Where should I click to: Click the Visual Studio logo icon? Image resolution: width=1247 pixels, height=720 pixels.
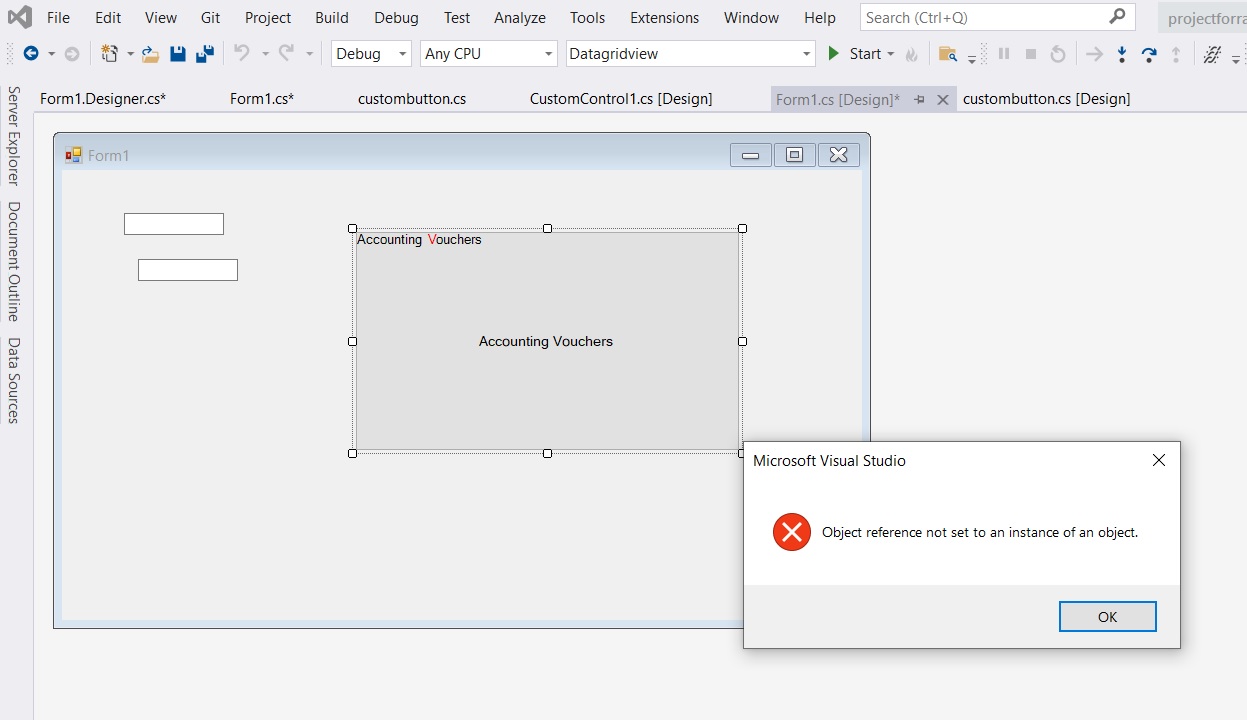coord(20,17)
